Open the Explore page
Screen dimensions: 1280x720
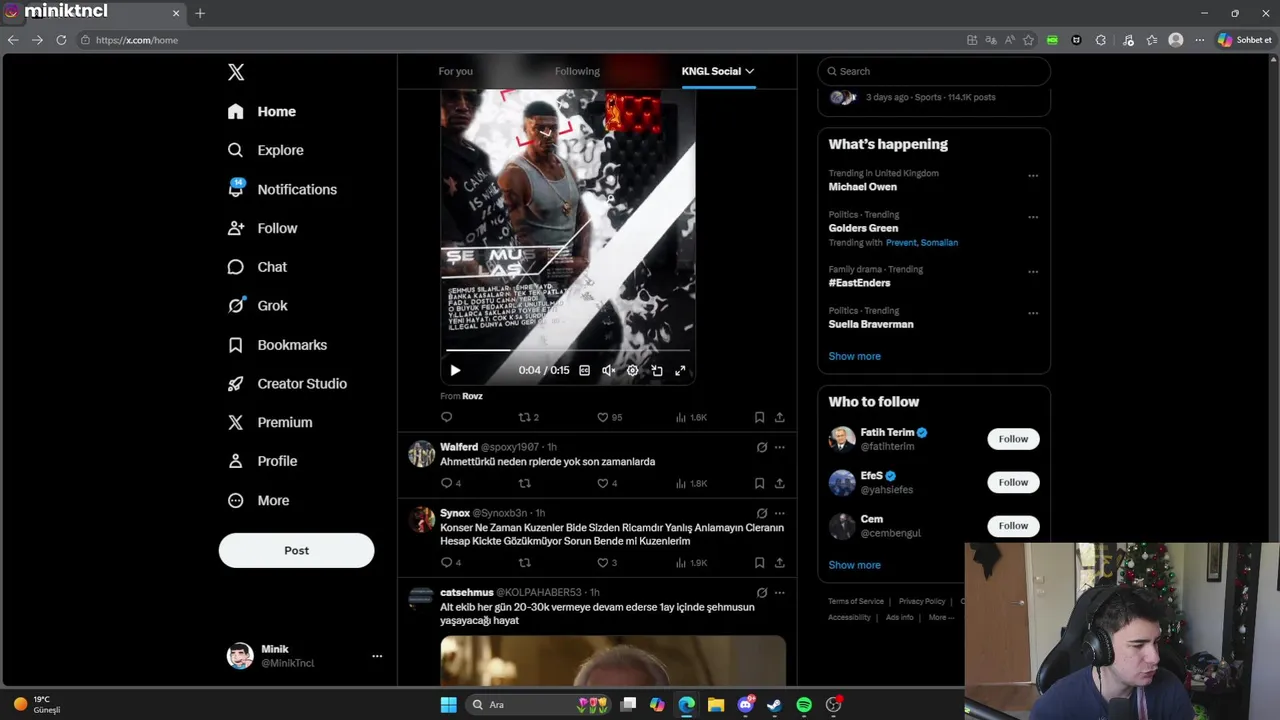point(266,150)
